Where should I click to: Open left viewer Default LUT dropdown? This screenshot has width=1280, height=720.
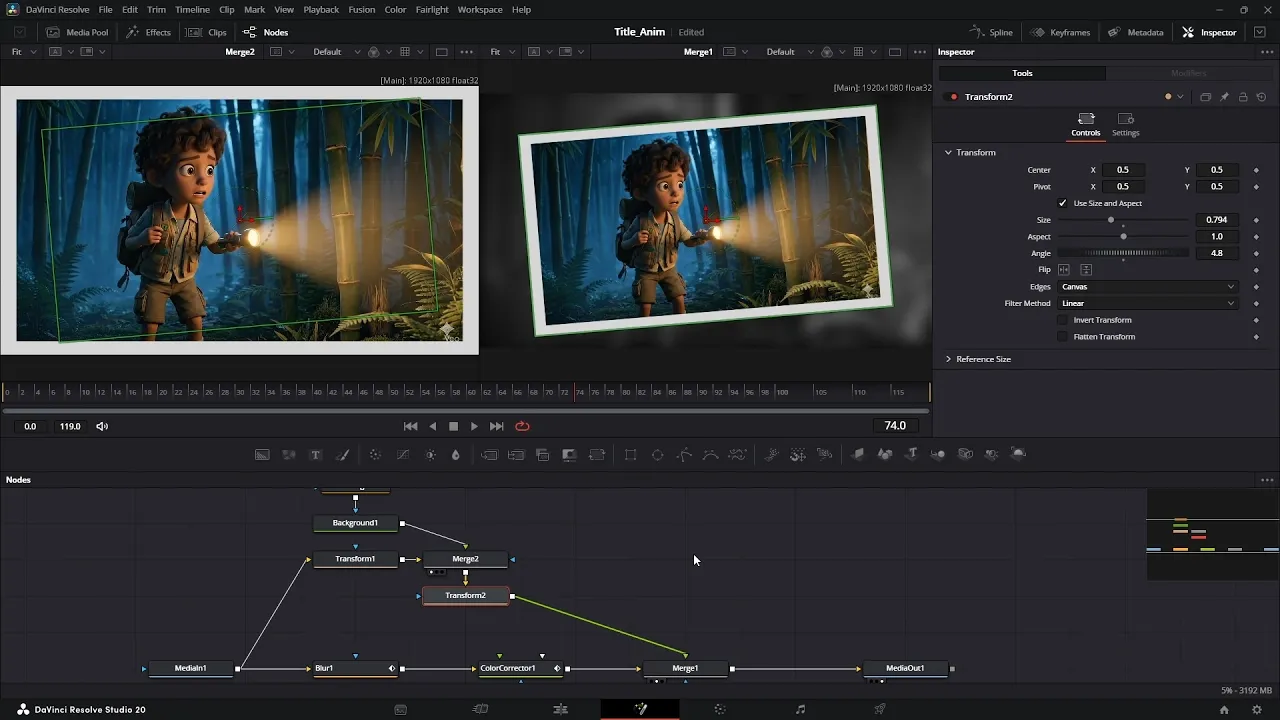click(x=335, y=52)
